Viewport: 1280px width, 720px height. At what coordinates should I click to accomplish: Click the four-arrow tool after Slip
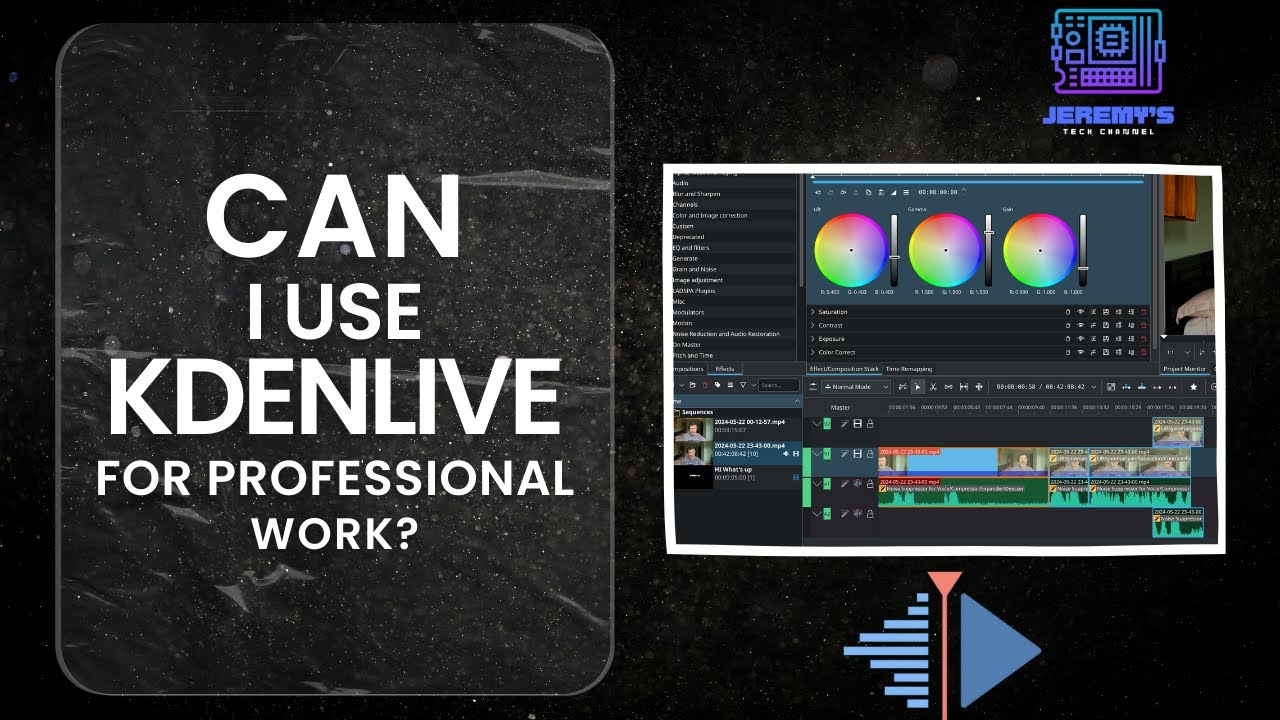tap(979, 386)
